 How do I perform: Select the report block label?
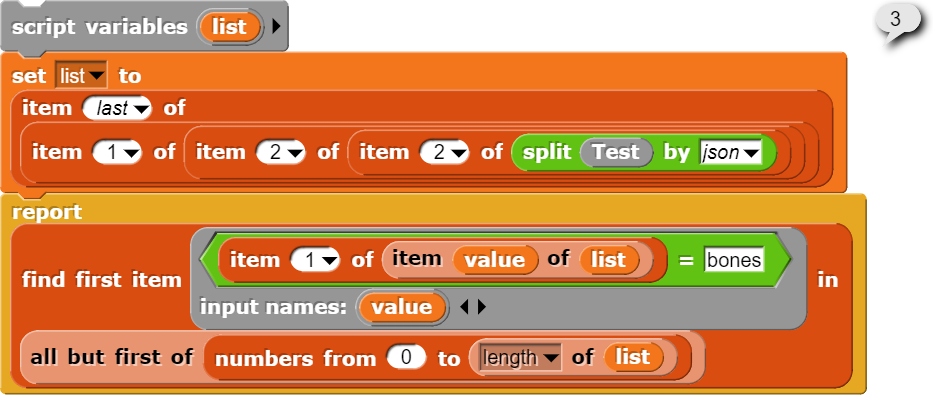tap(47, 212)
